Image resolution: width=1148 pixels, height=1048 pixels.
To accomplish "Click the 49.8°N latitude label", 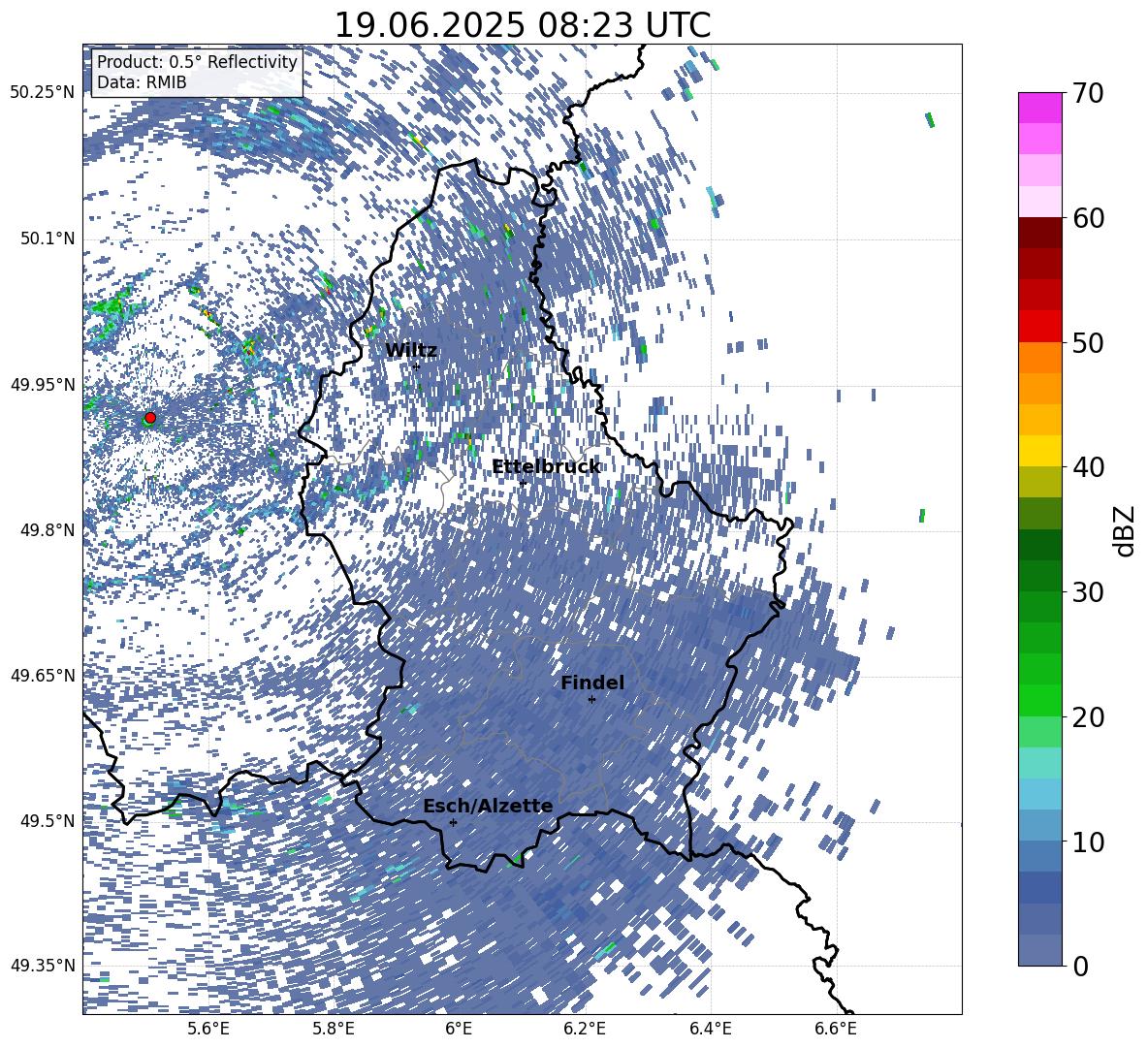I will (x=48, y=530).
